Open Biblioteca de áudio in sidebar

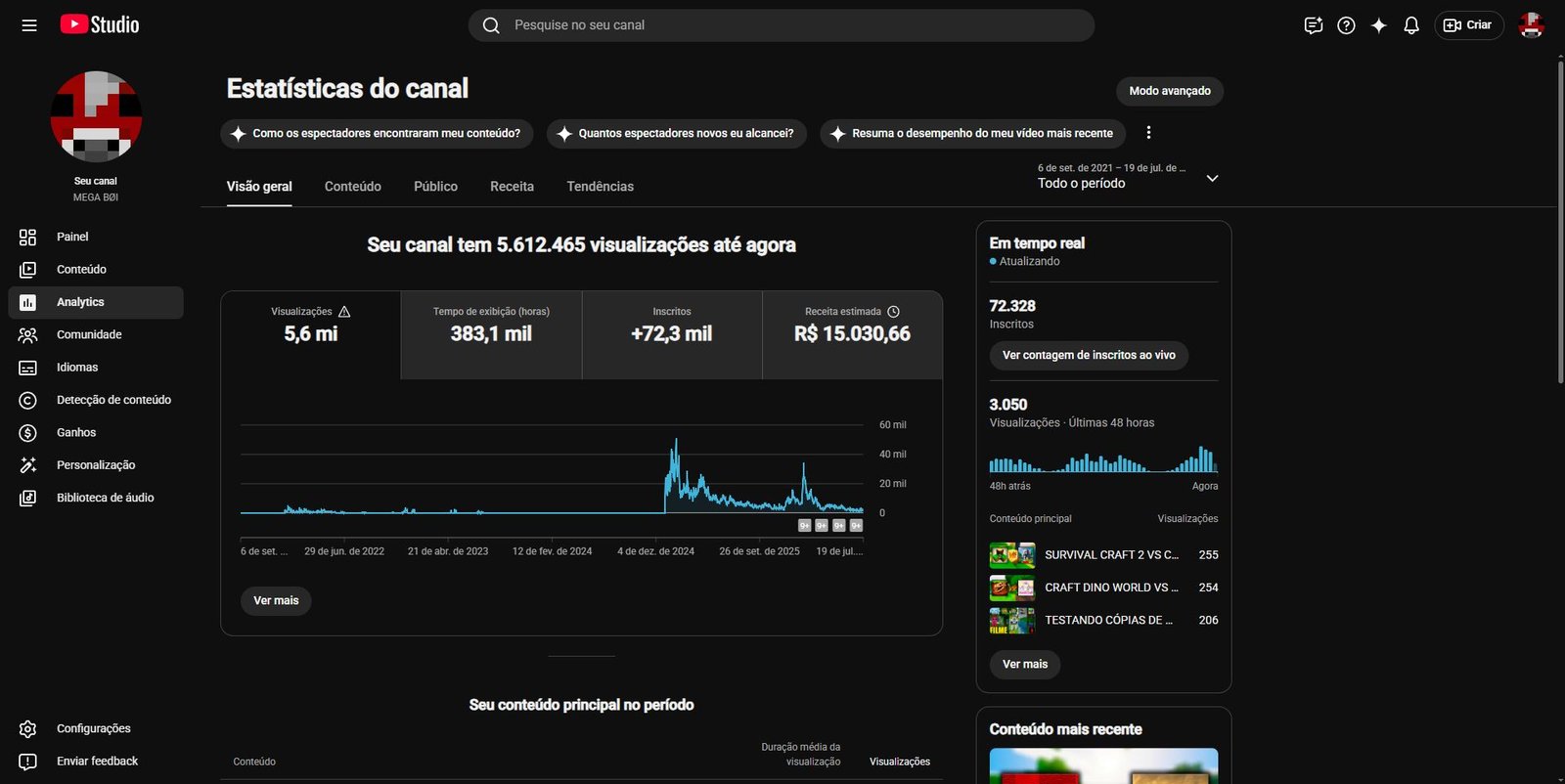tap(96, 498)
